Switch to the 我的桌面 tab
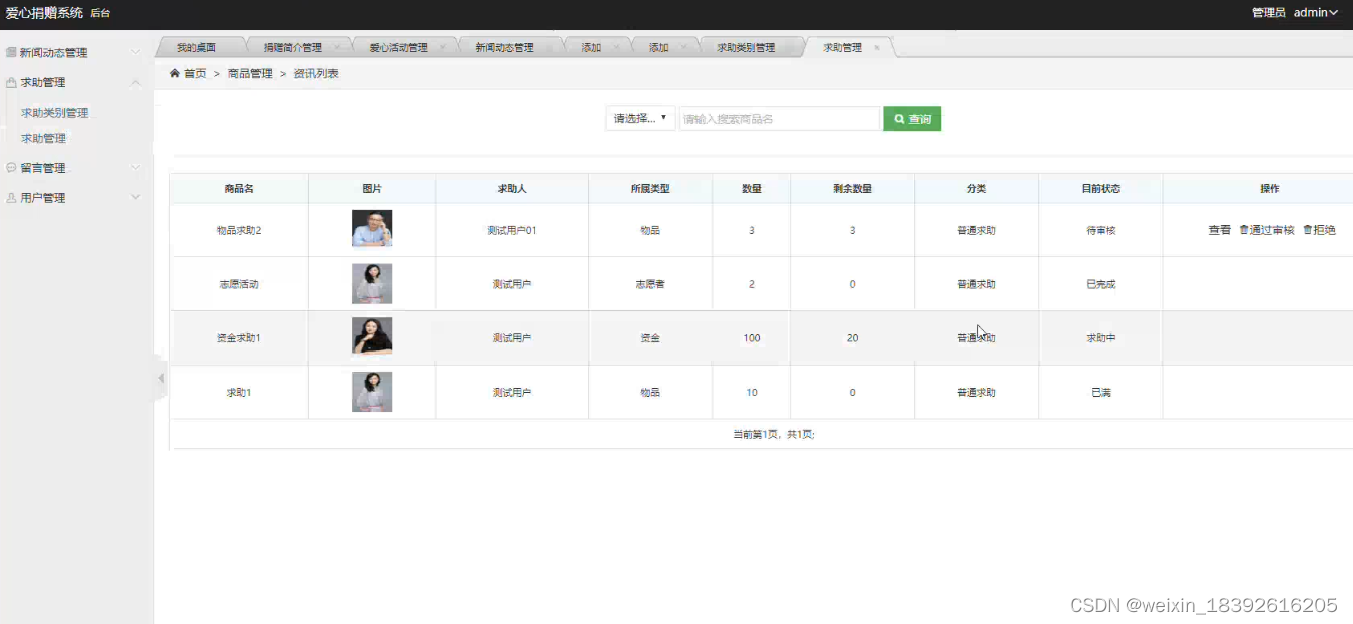This screenshot has width=1353, height=624. click(x=197, y=47)
